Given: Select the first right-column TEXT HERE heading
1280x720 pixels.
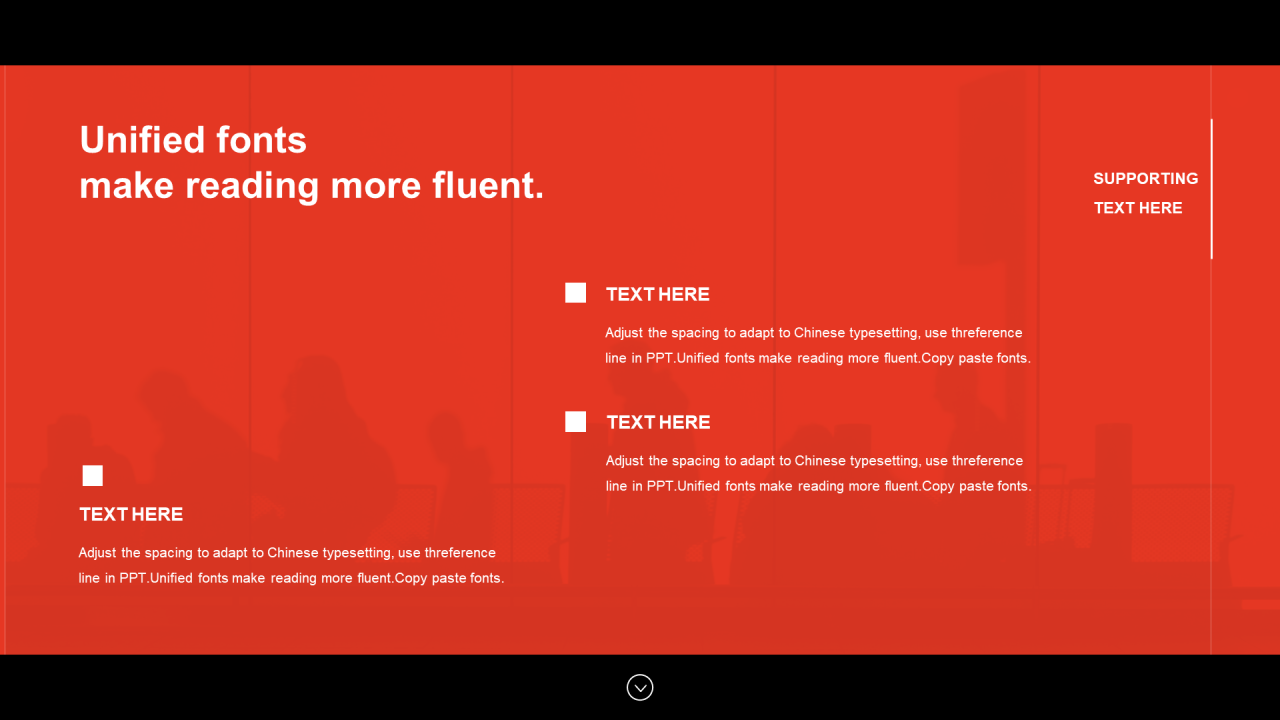Looking at the screenshot, I should tap(658, 294).
